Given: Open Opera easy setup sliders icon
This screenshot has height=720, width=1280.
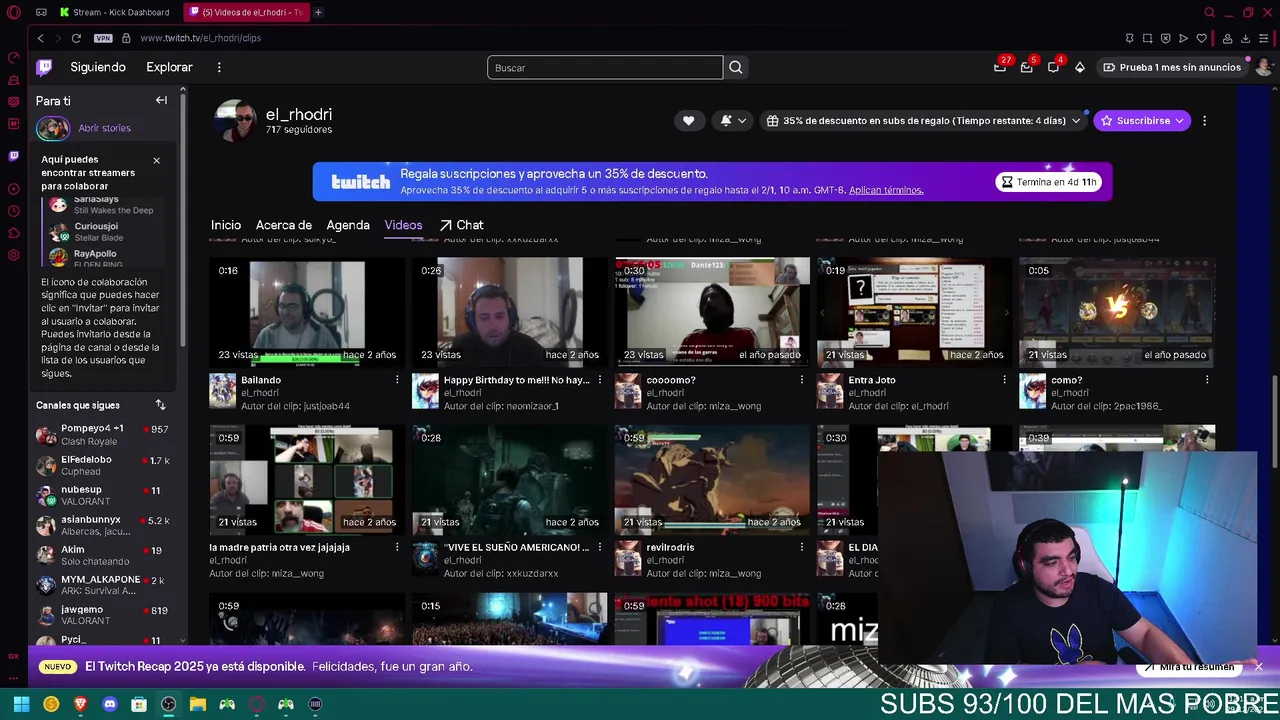Looking at the screenshot, I should (1264, 38).
